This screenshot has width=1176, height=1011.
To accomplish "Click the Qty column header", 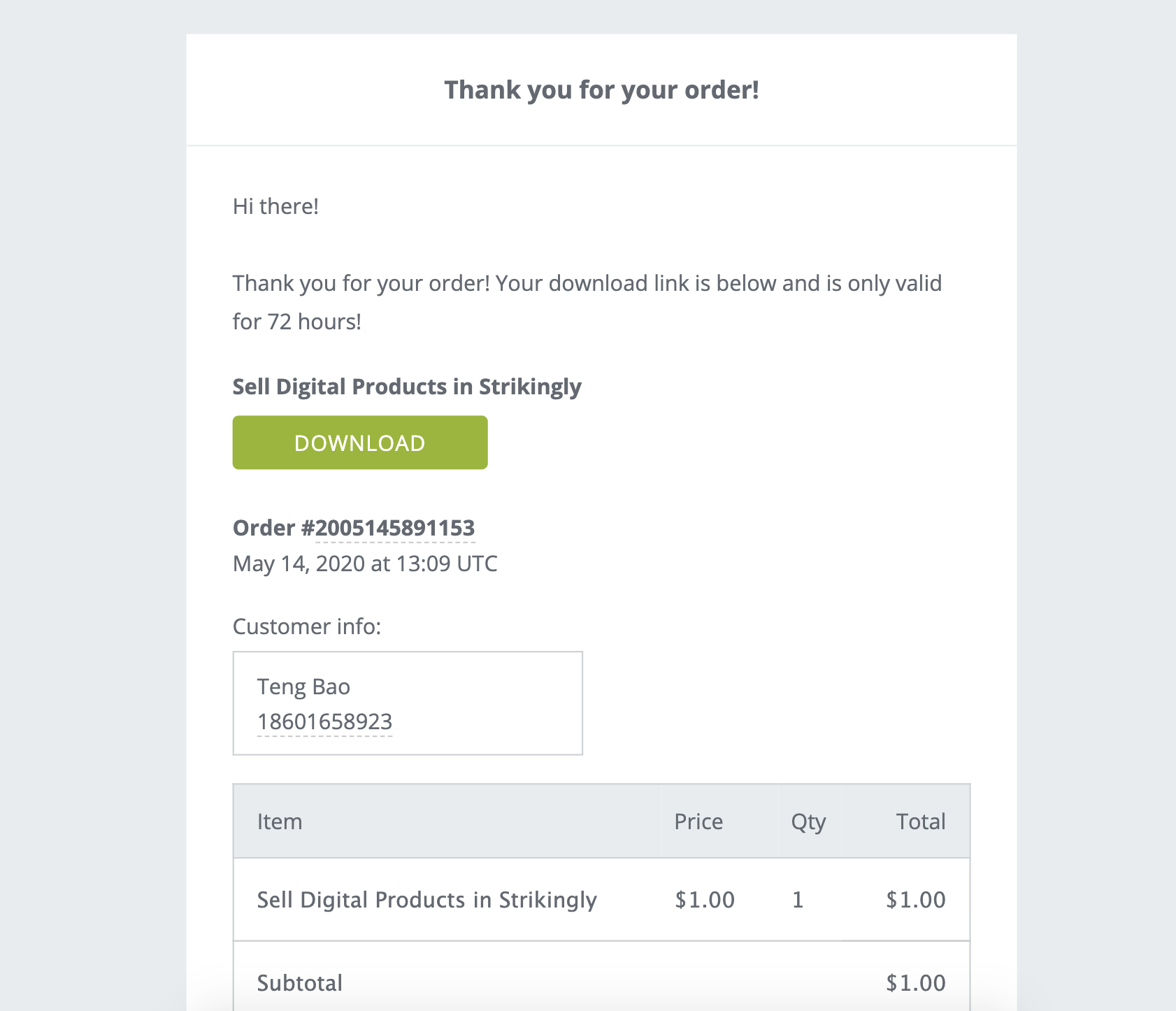I will (808, 822).
